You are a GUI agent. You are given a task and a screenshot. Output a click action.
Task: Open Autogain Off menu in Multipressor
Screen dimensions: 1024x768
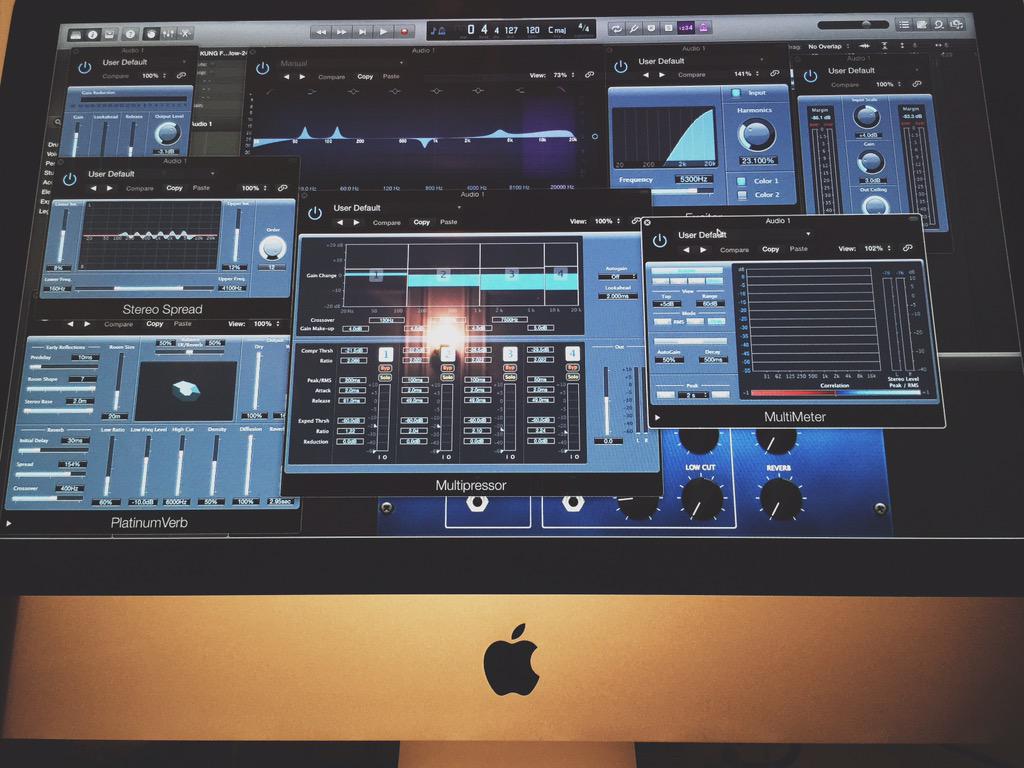point(617,277)
